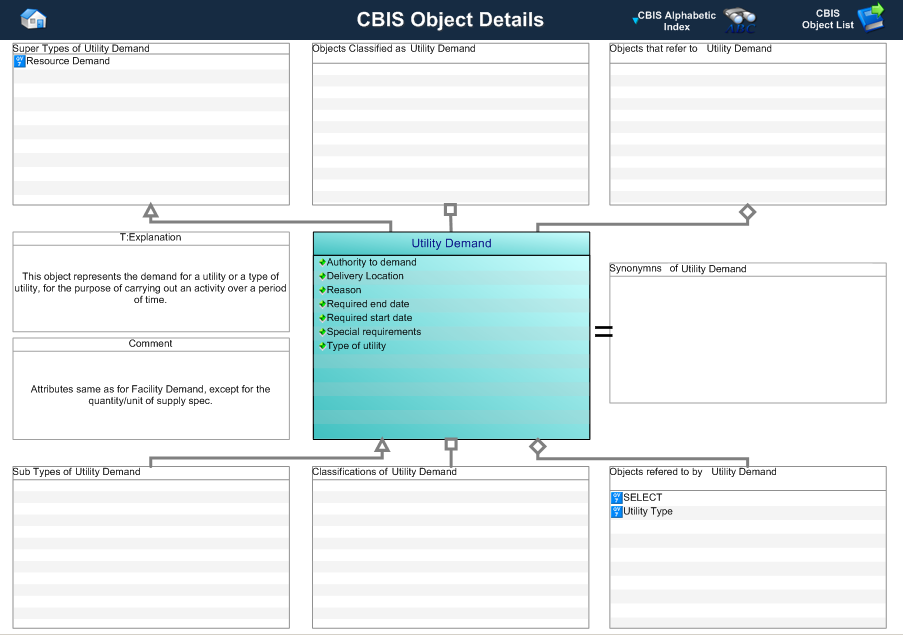The height and width of the screenshot is (635, 903).
Task: Click square connector above Classifications box
Action: click(x=451, y=444)
